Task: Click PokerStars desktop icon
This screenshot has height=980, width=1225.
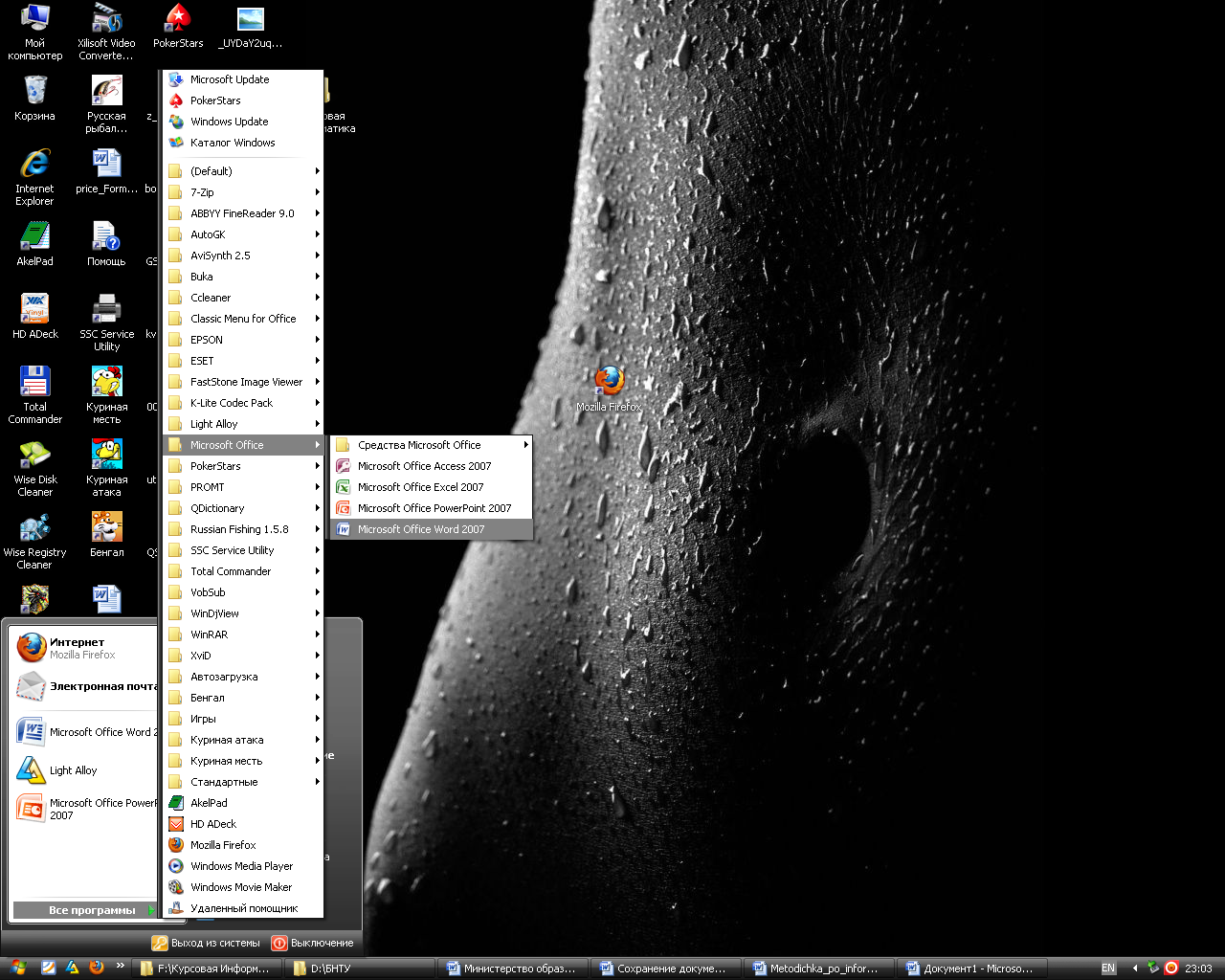Action: [178, 26]
